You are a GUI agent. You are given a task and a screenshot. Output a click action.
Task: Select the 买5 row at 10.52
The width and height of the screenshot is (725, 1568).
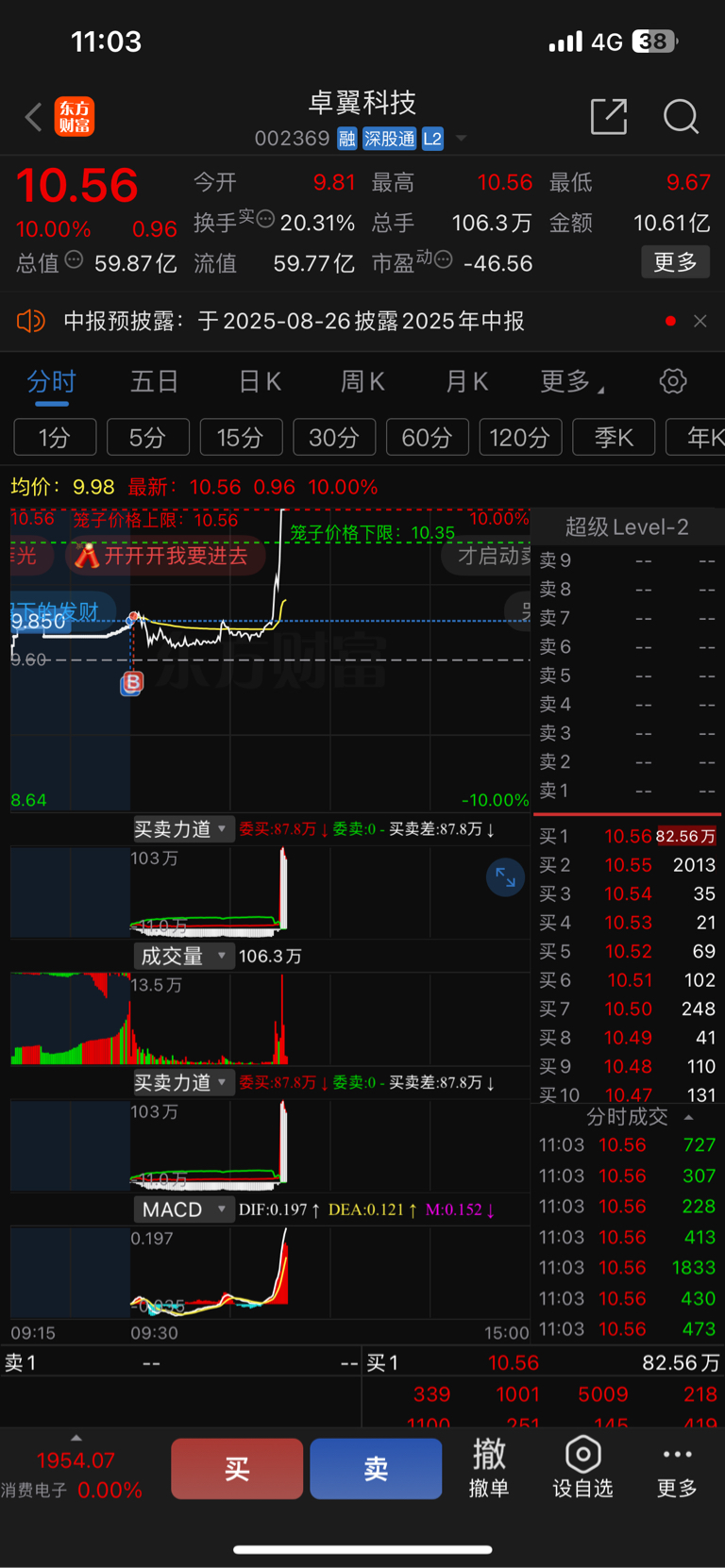coord(627,952)
